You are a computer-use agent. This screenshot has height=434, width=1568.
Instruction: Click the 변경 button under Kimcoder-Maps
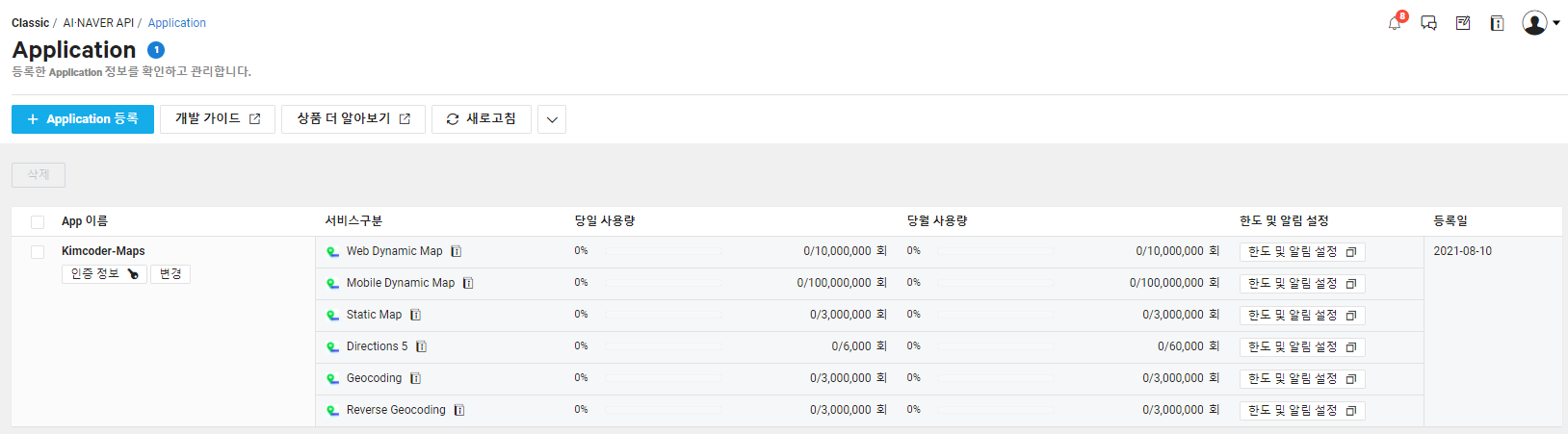pyautogui.click(x=170, y=274)
